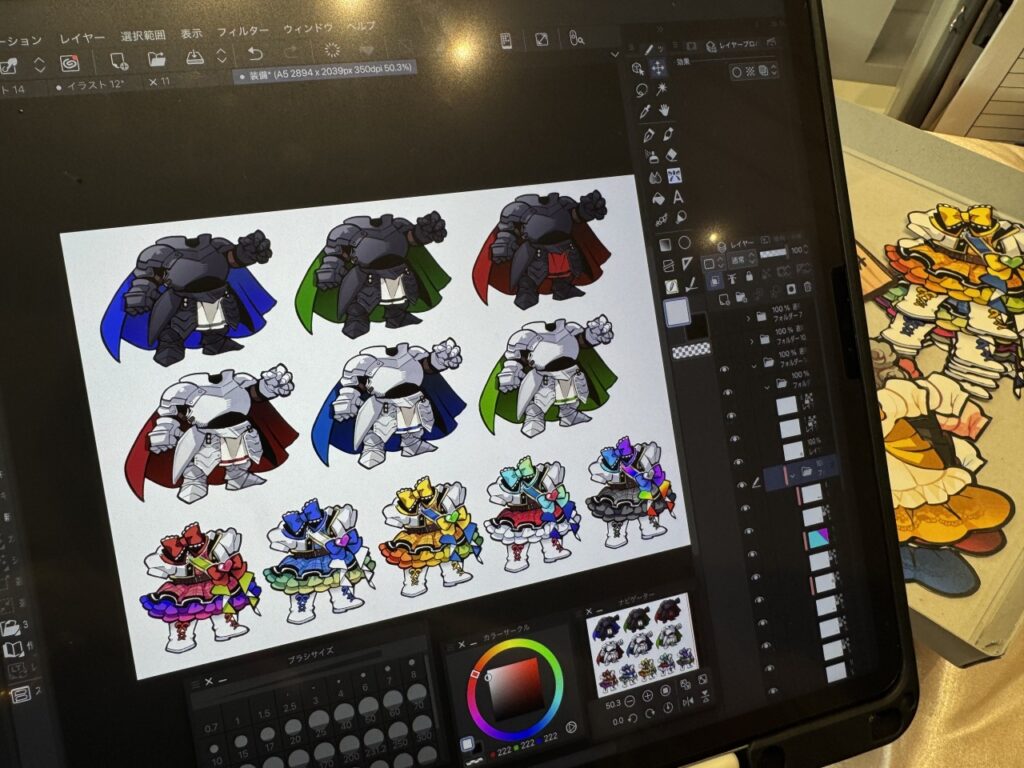Screen dimensions: 1024x768
Task: Expand the フォルダー7 layer folder
Action: 751,317
